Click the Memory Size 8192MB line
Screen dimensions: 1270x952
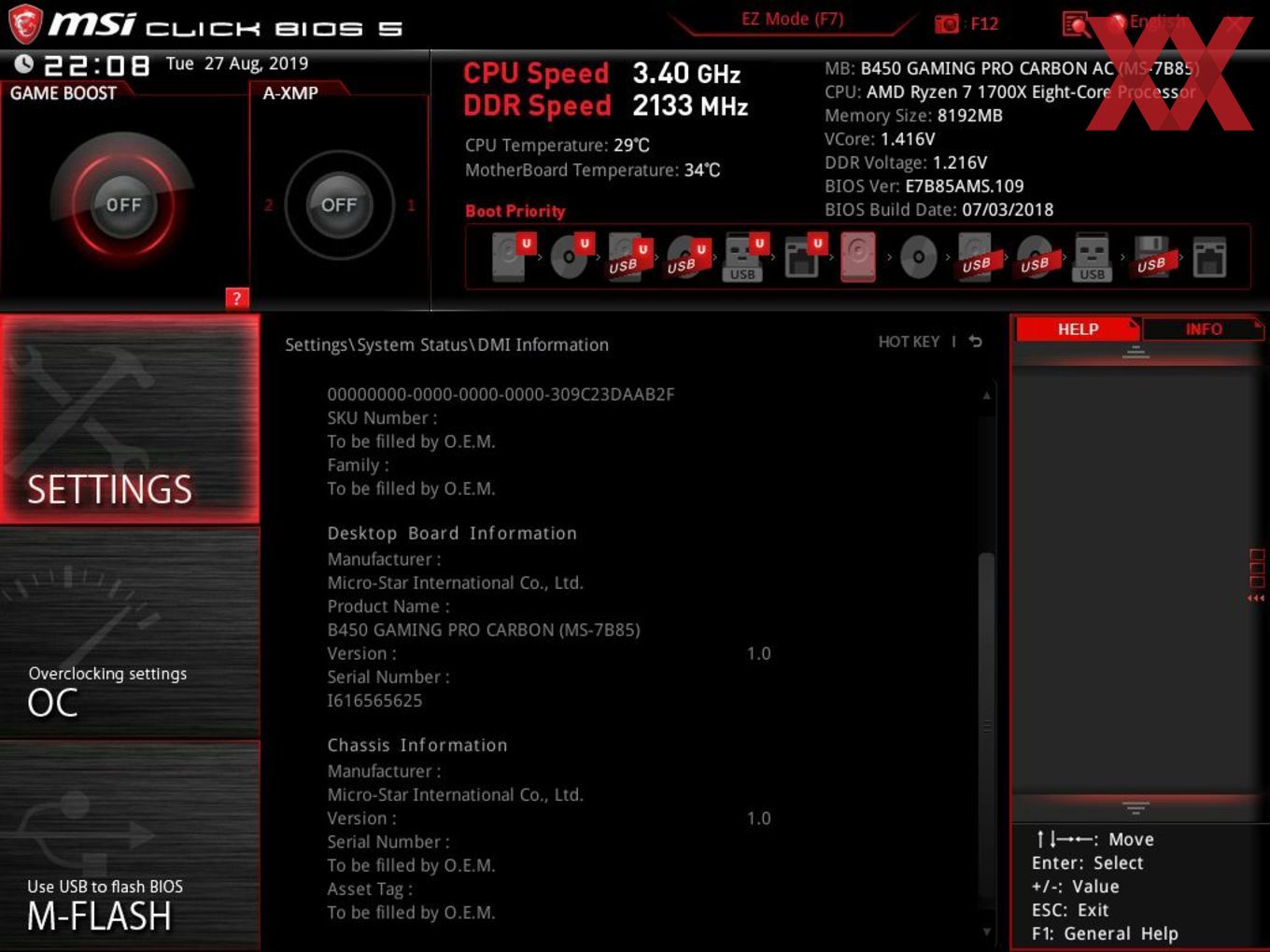tap(913, 116)
